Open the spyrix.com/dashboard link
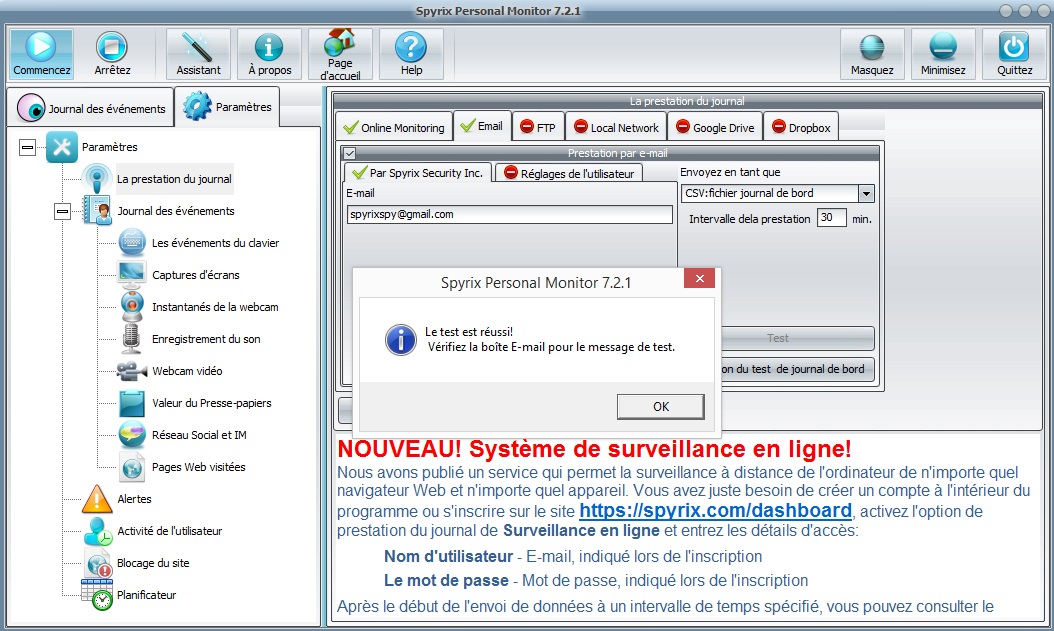This screenshot has height=631, width=1054. 715,511
